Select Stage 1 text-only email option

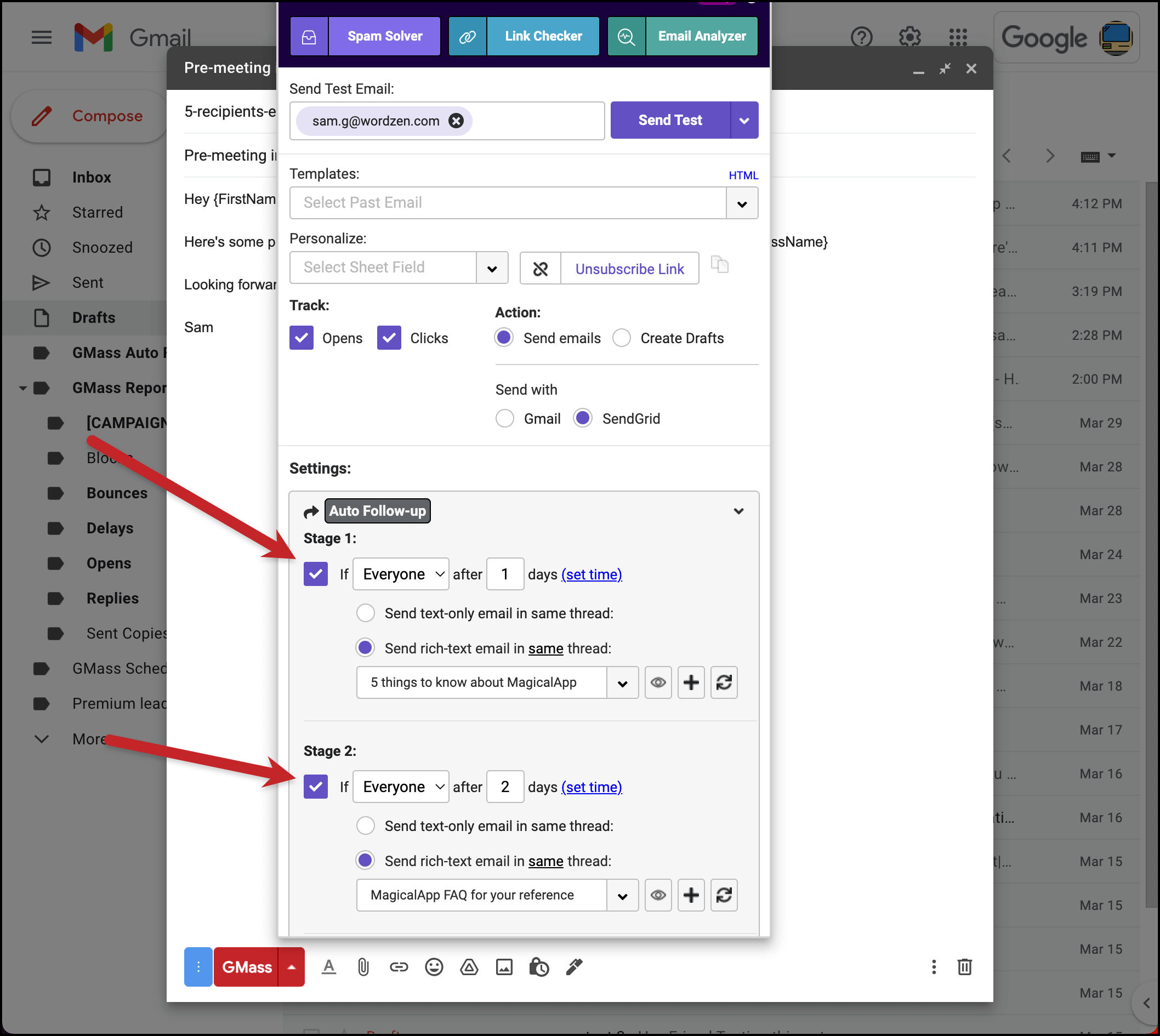point(366,613)
